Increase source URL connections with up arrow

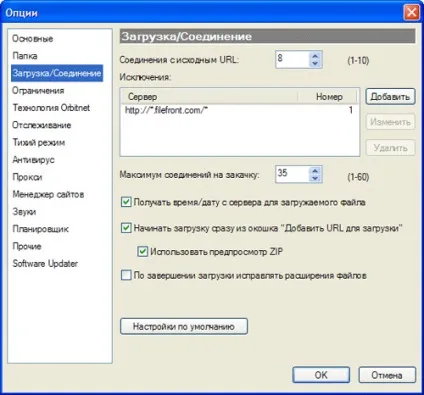click(315, 56)
